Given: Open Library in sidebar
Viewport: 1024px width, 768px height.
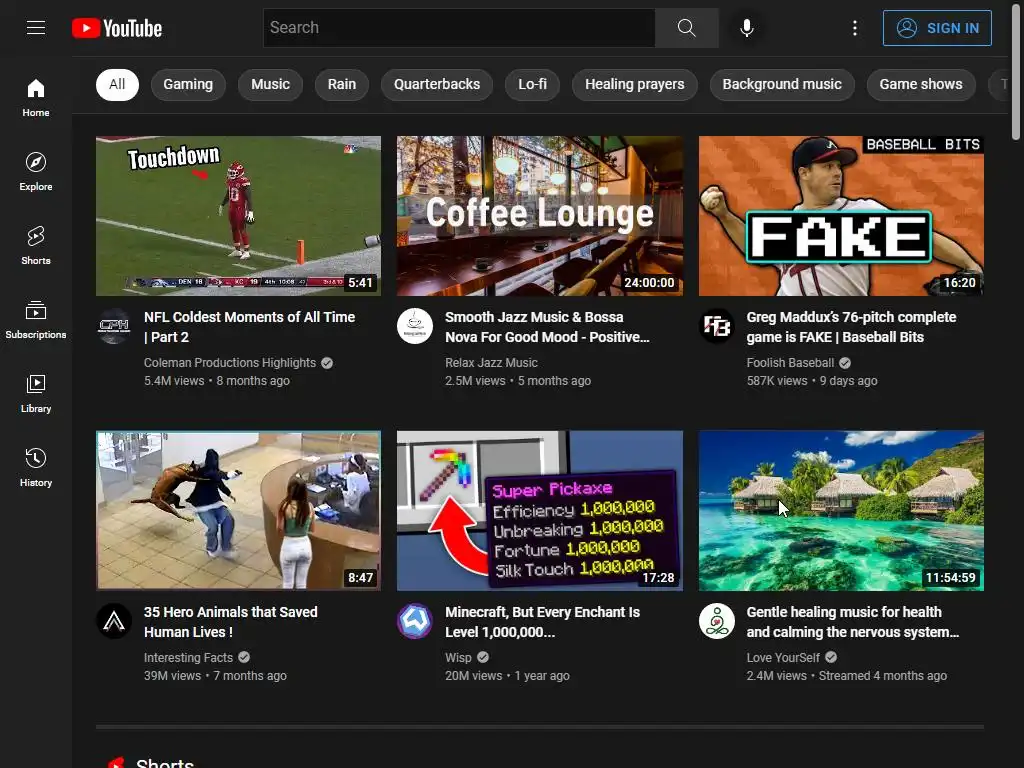Looking at the screenshot, I should 36,393.
